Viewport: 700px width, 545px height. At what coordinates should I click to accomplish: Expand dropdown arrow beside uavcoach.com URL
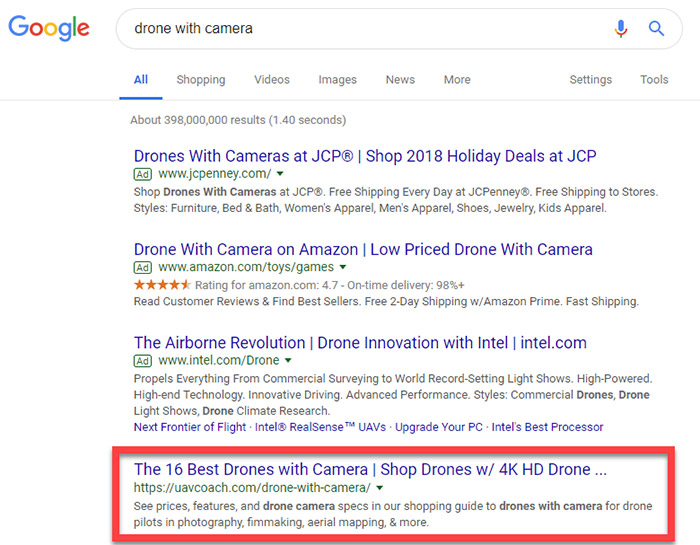pos(379,488)
